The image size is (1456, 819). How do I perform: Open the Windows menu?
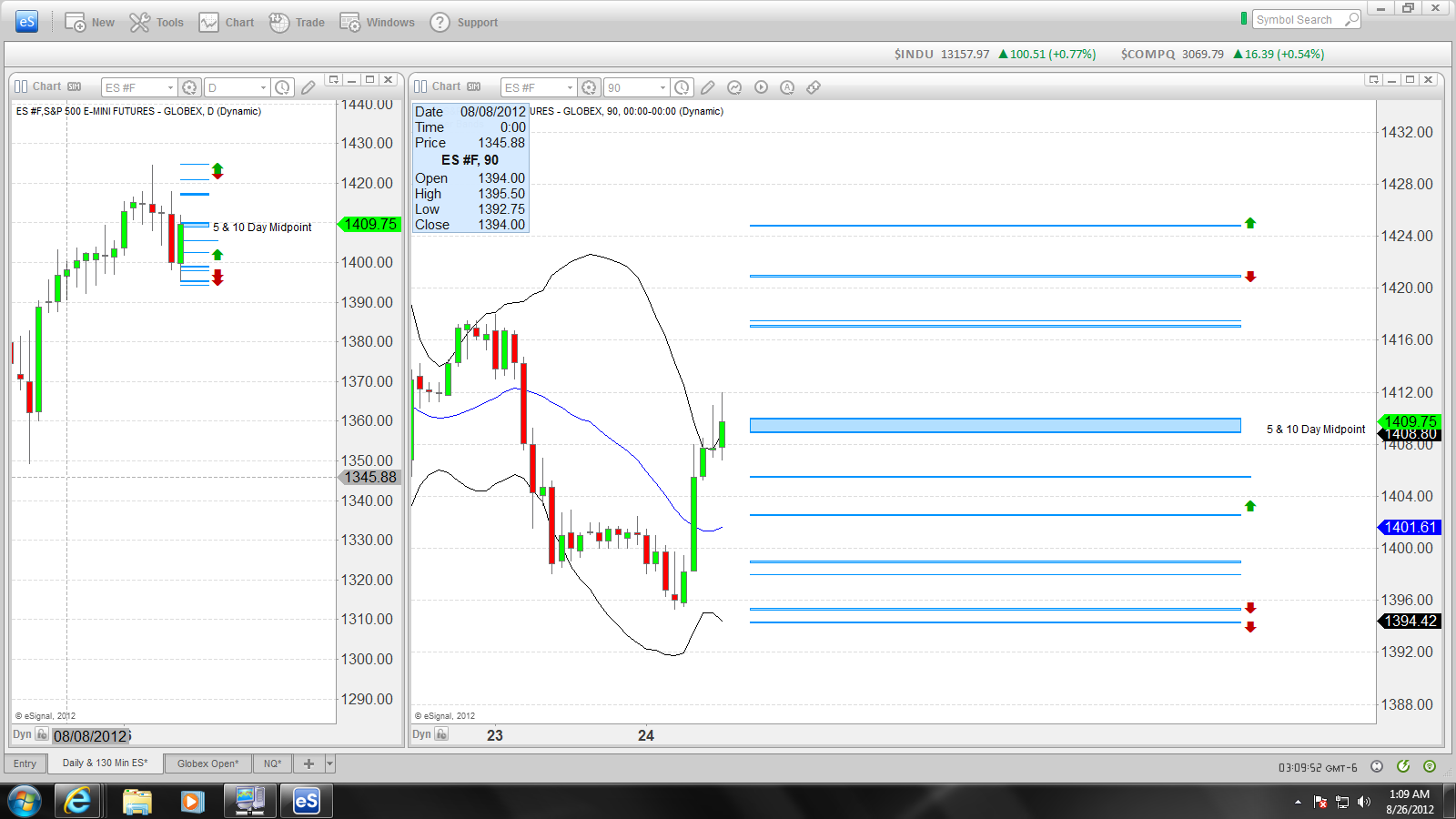pyautogui.click(x=377, y=23)
